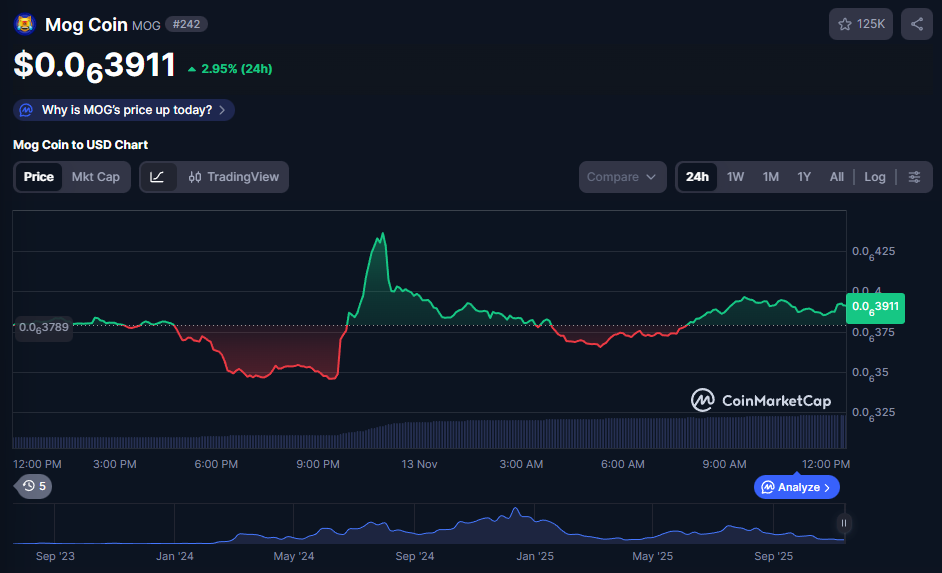The height and width of the screenshot is (573, 942).
Task: Select the 1W time range
Action: [735, 177]
